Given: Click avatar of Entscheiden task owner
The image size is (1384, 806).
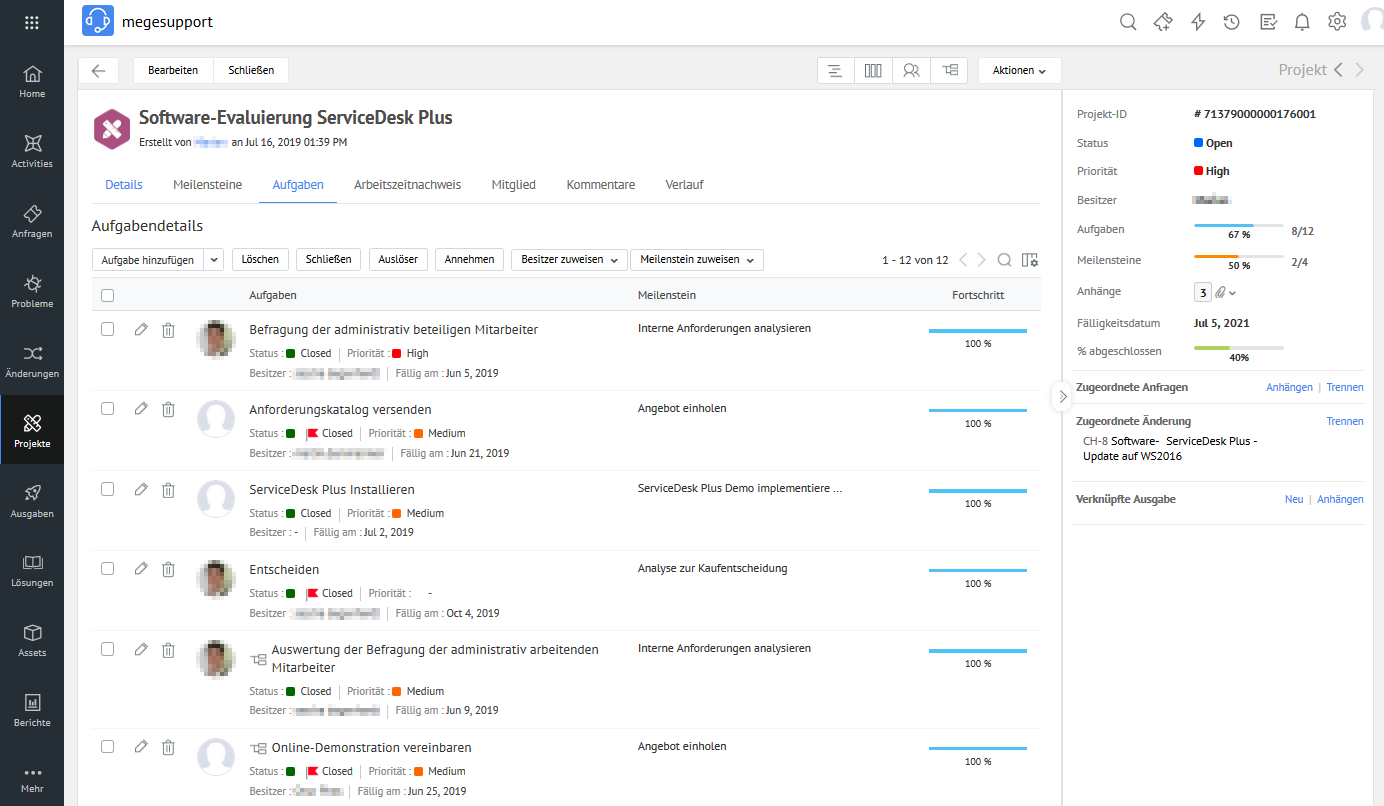Looking at the screenshot, I should [x=216, y=580].
